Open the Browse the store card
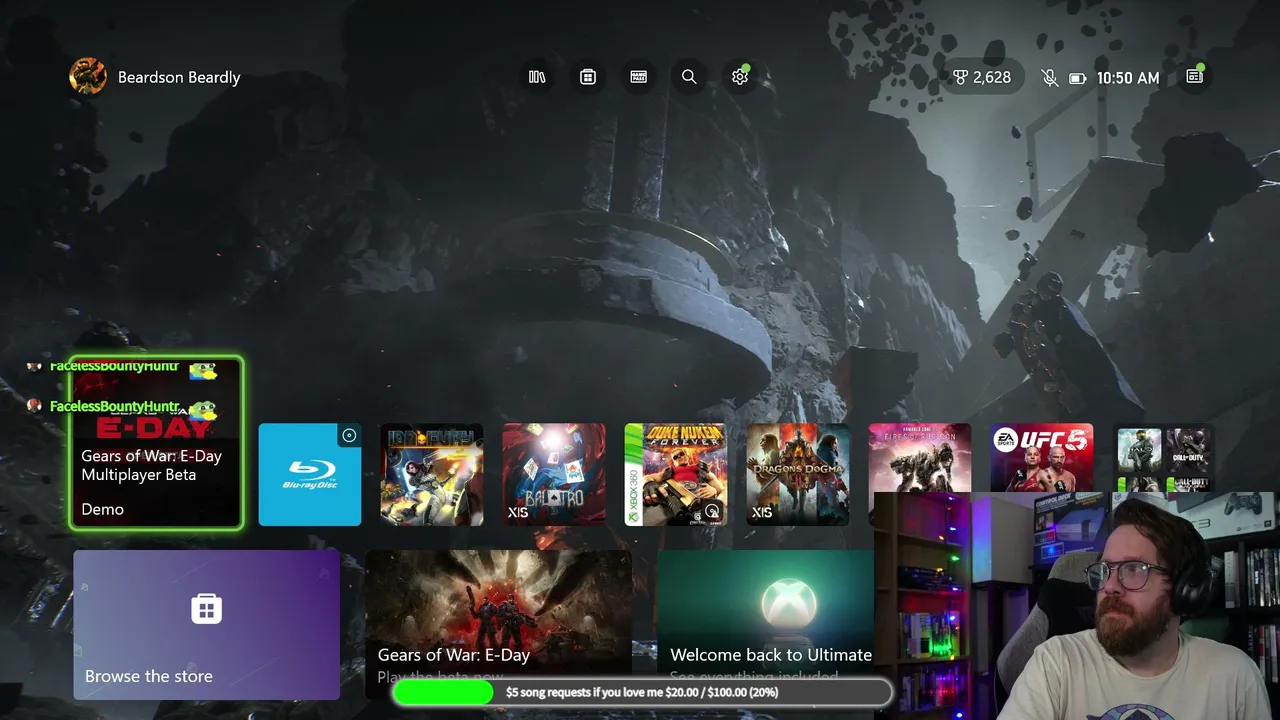Image resolution: width=1280 pixels, height=720 pixels. (207, 625)
